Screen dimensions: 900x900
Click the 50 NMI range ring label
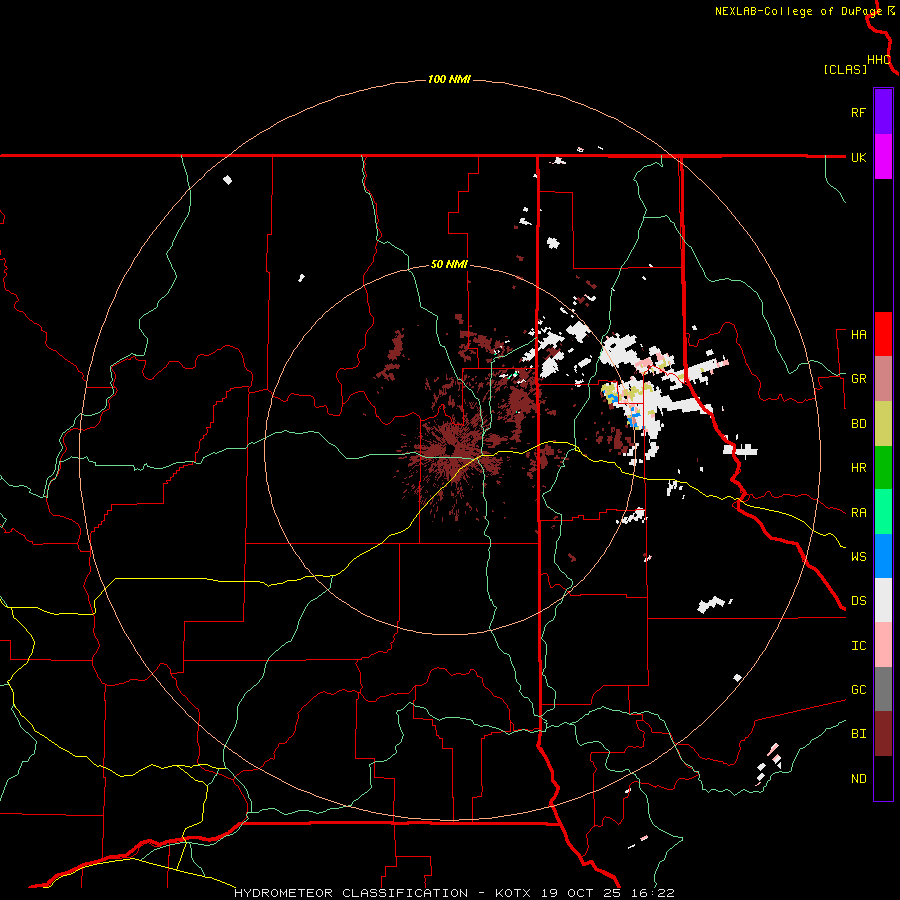tap(449, 264)
